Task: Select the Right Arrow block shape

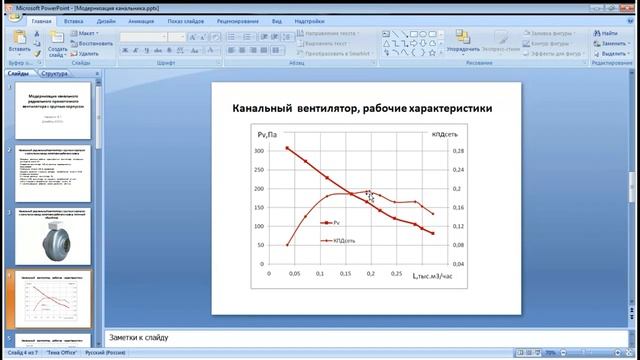Action: [x=414, y=43]
